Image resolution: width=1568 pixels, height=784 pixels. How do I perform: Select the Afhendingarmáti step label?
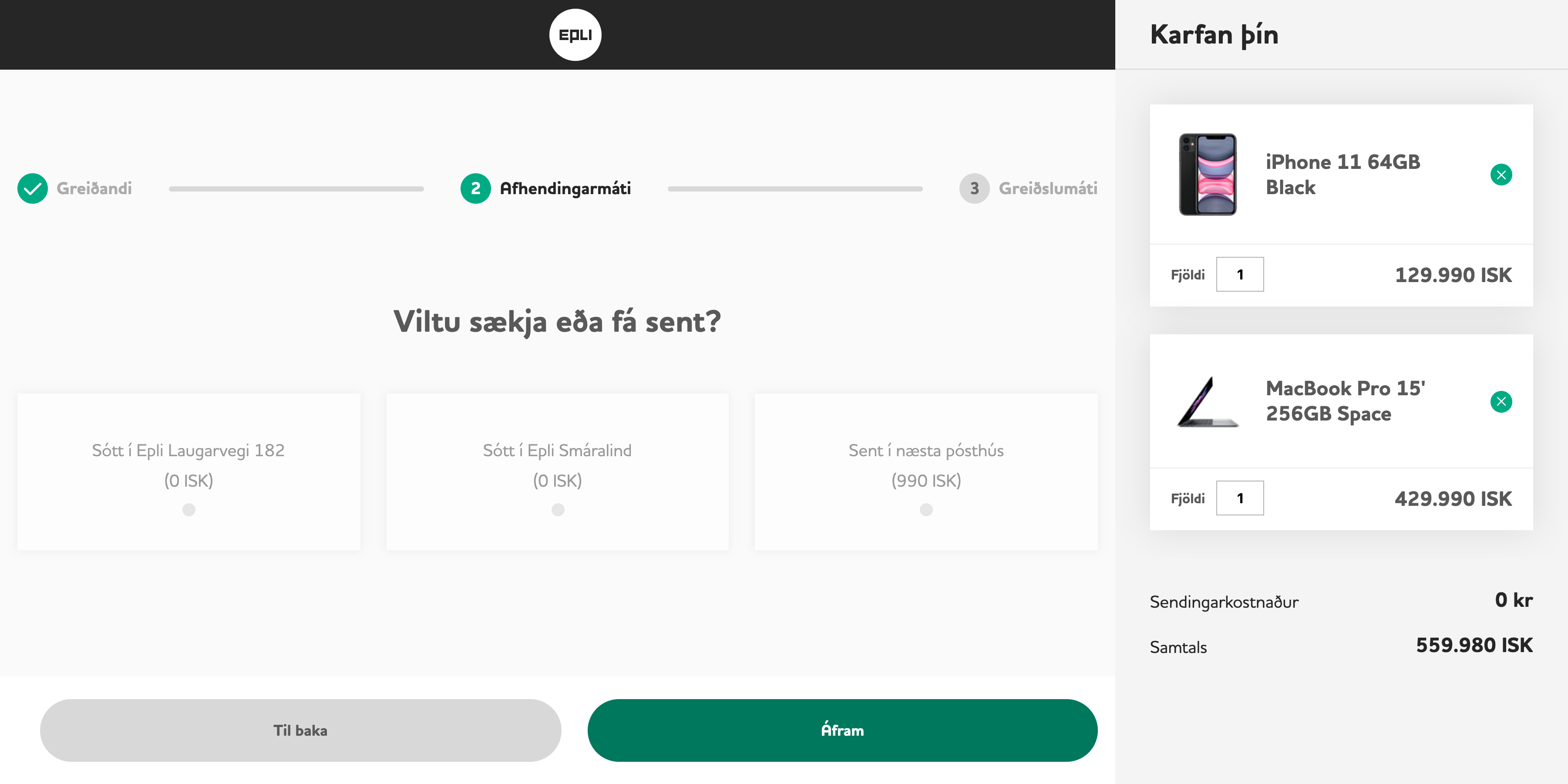click(565, 188)
